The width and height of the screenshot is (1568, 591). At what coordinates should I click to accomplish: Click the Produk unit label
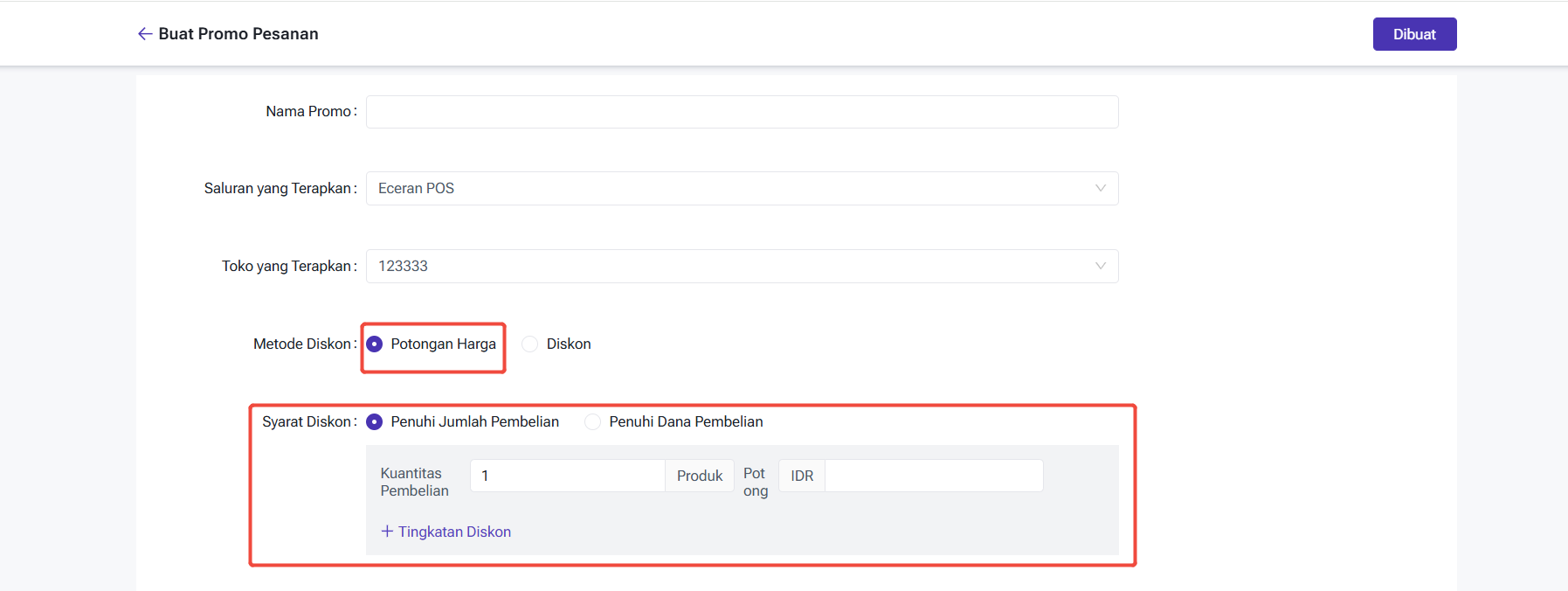pos(700,476)
